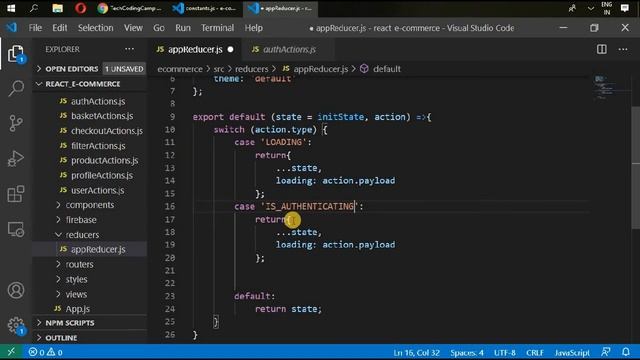Open userActions.js in the file tree
The width and height of the screenshot is (640, 360).
pyautogui.click(x=98, y=190)
